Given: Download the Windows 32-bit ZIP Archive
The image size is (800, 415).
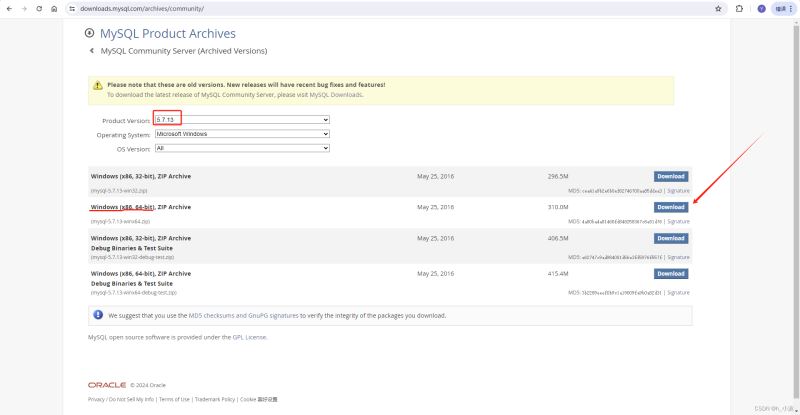Looking at the screenshot, I should 671,176.
